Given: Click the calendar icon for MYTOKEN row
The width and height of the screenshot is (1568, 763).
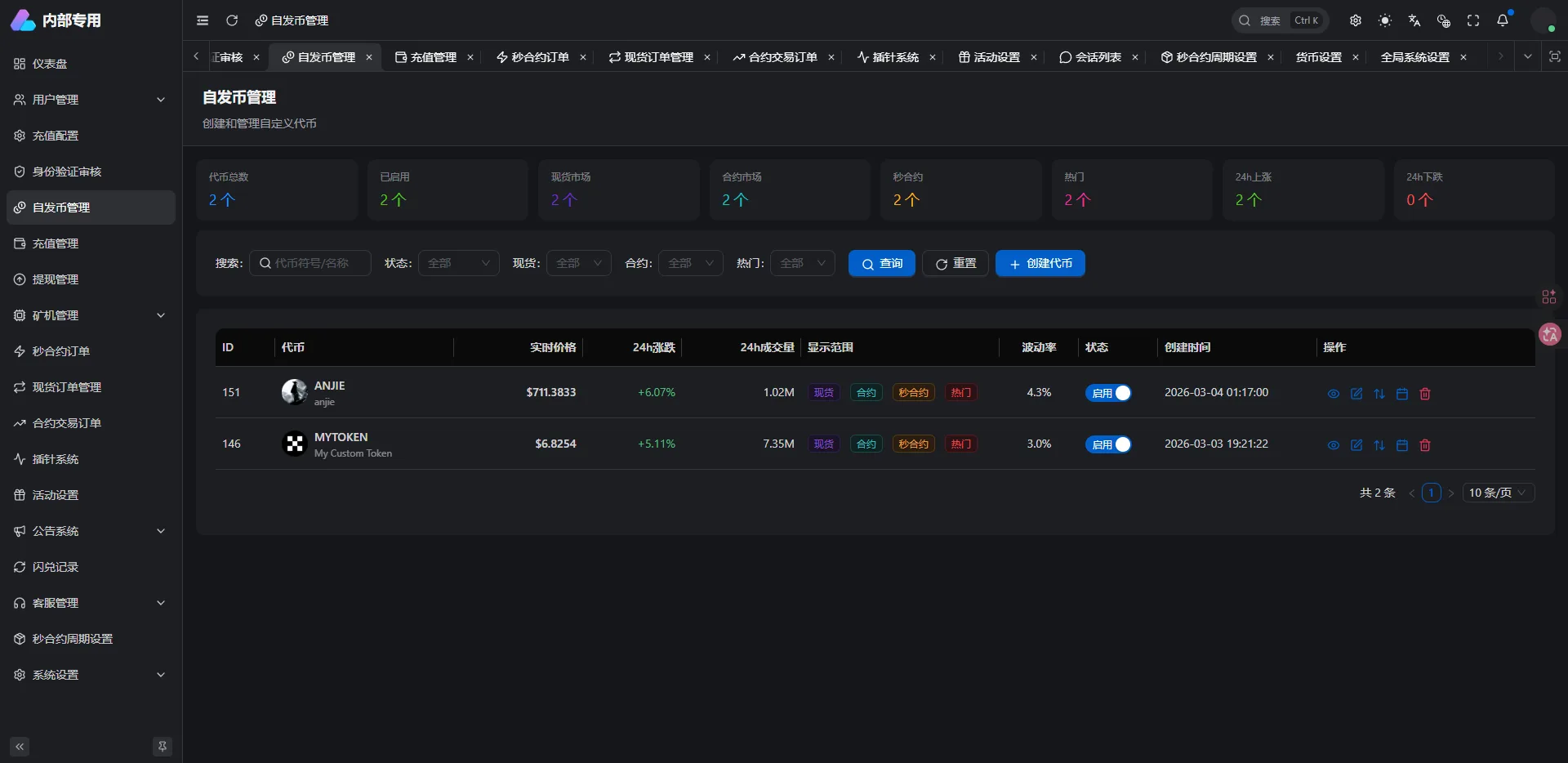Looking at the screenshot, I should point(1402,445).
